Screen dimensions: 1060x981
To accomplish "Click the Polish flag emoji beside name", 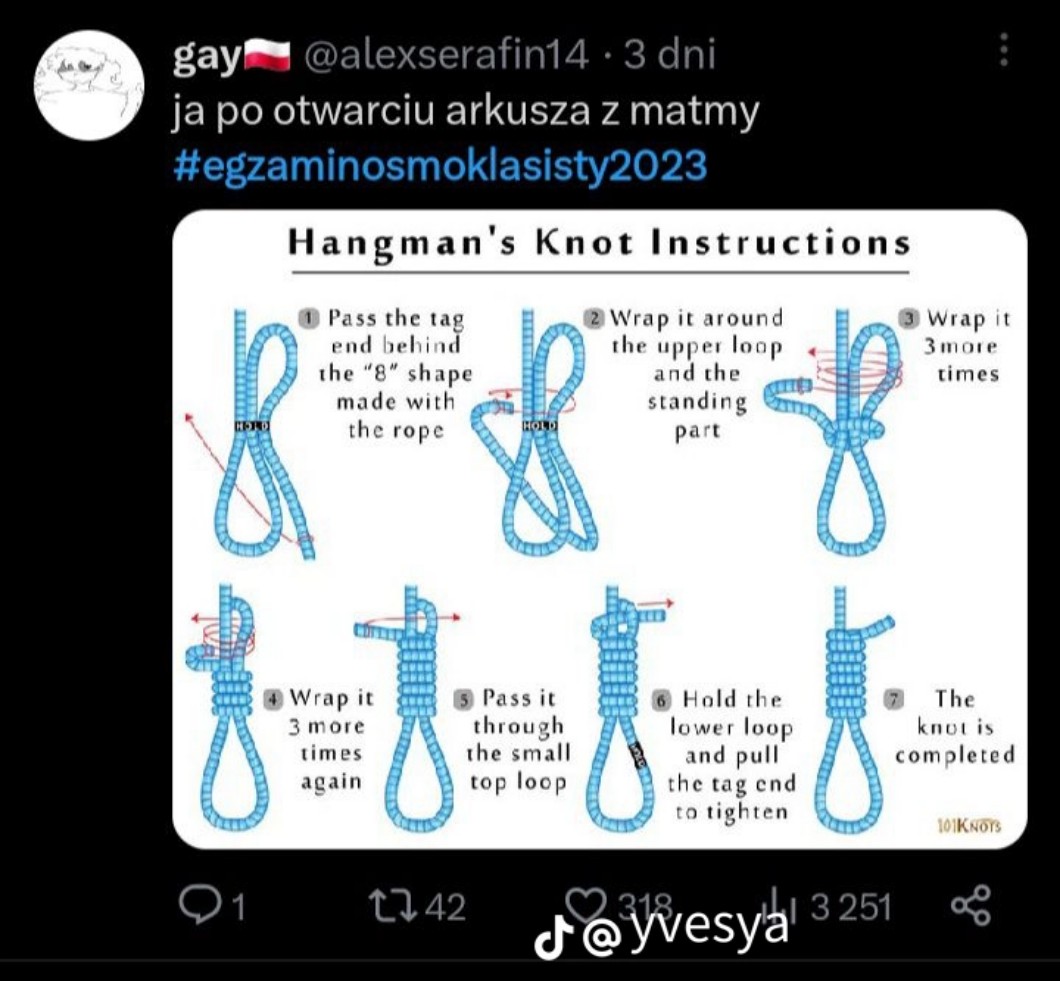I will click(x=266, y=55).
